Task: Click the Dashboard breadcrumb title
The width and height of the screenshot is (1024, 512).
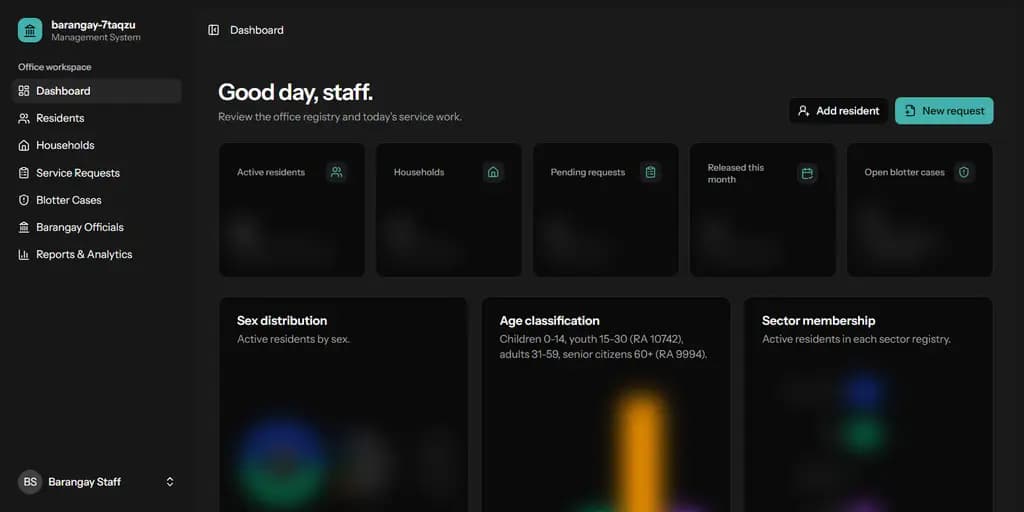Action: pyautogui.click(x=257, y=30)
